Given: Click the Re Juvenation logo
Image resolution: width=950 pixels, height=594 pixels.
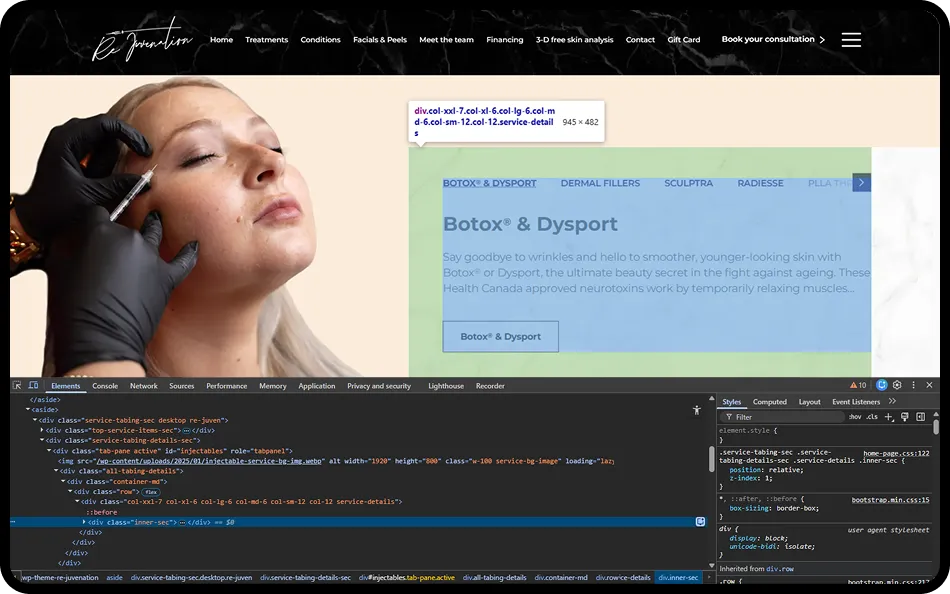Looking at the screenshot, I should click(142, 39).
